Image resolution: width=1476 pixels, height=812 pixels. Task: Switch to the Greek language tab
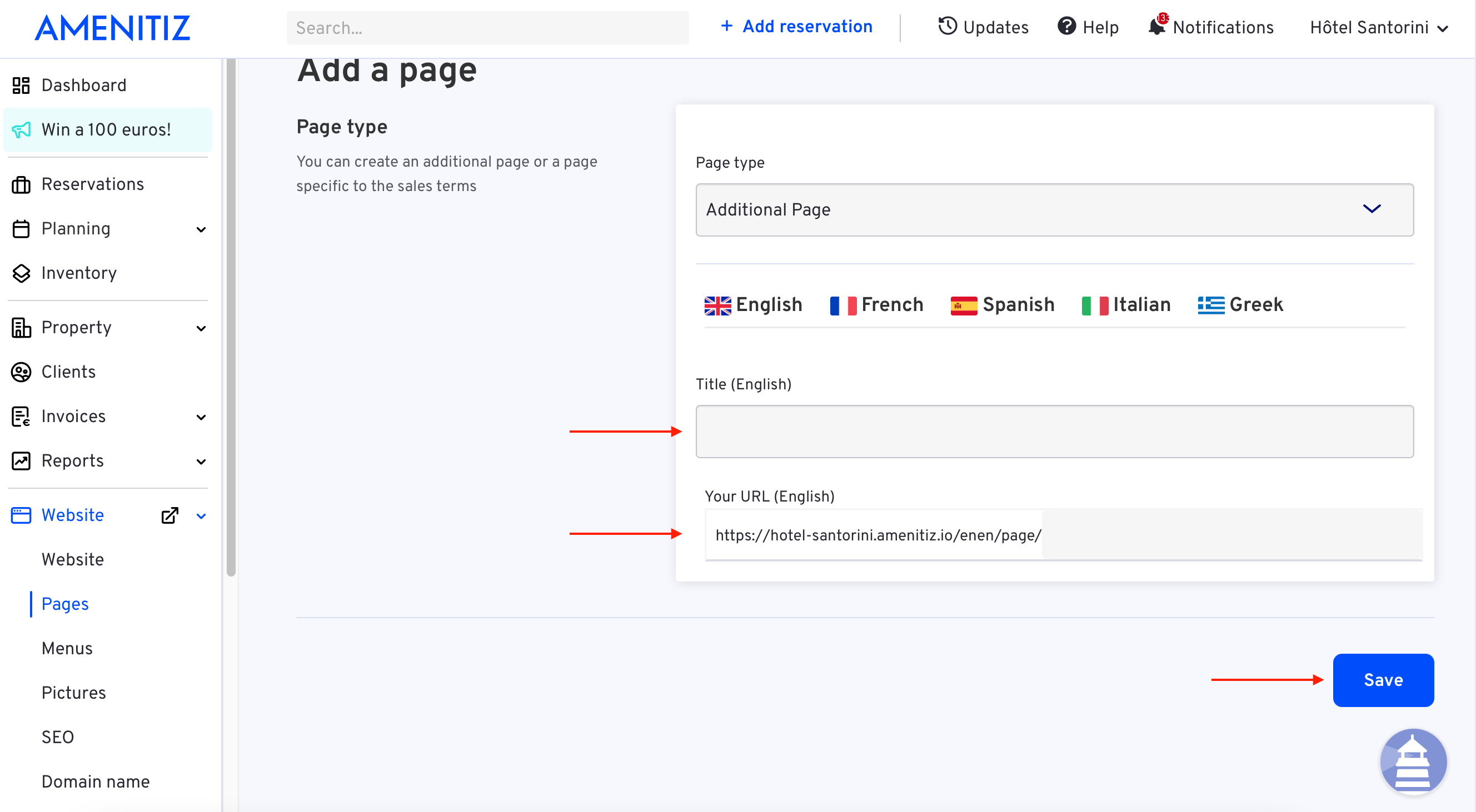pos(1240,305)
